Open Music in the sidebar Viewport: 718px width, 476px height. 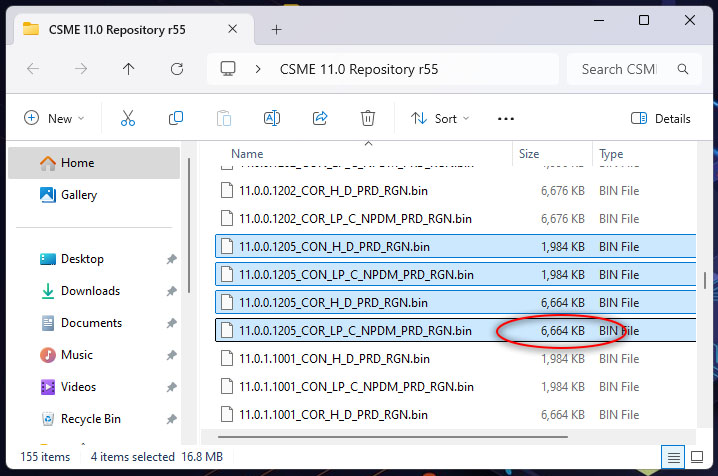click(94, 355)
